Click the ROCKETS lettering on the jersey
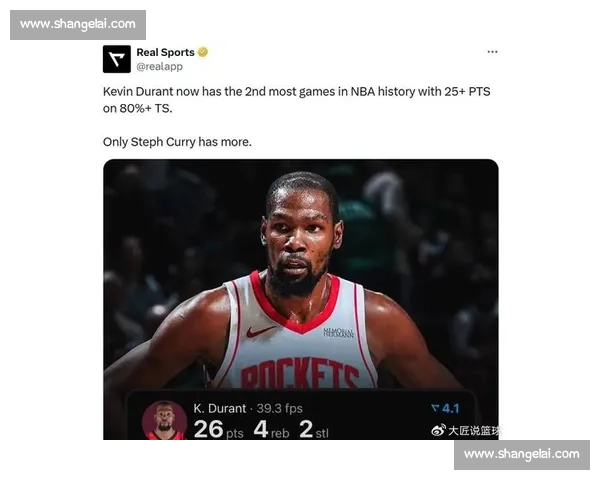The height and width of the screenshot is (480, 600). pos(300,373)
